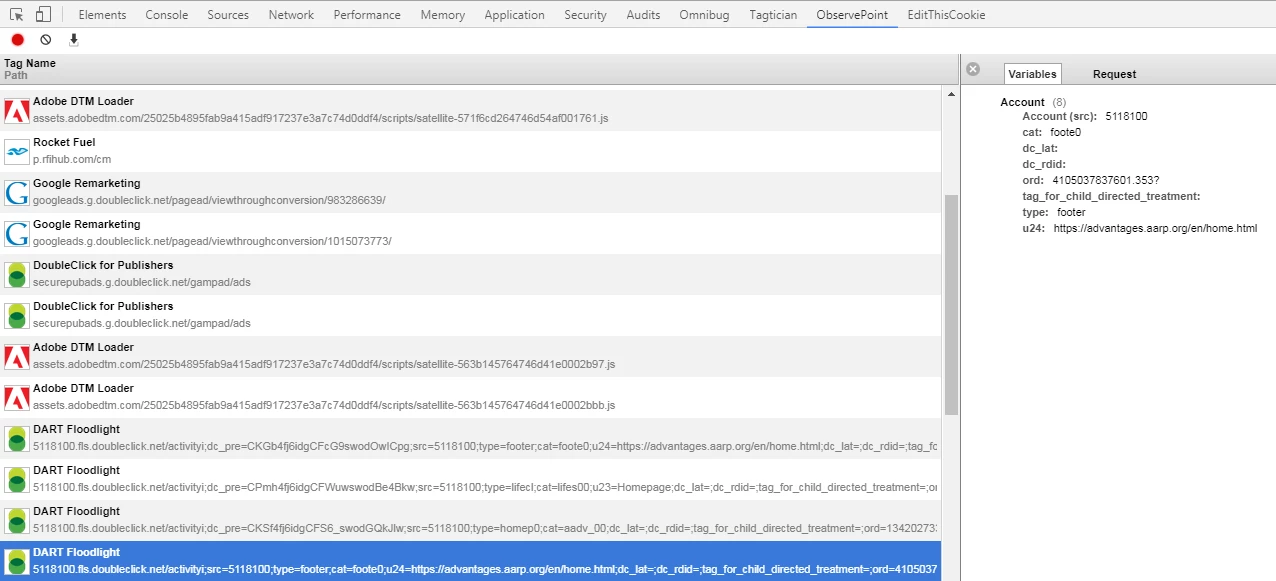
Task: Open the Performance tab
Action: [367, 15]
